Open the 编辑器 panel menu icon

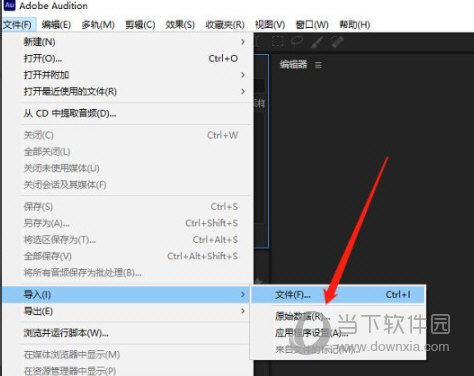coord(318,65)
